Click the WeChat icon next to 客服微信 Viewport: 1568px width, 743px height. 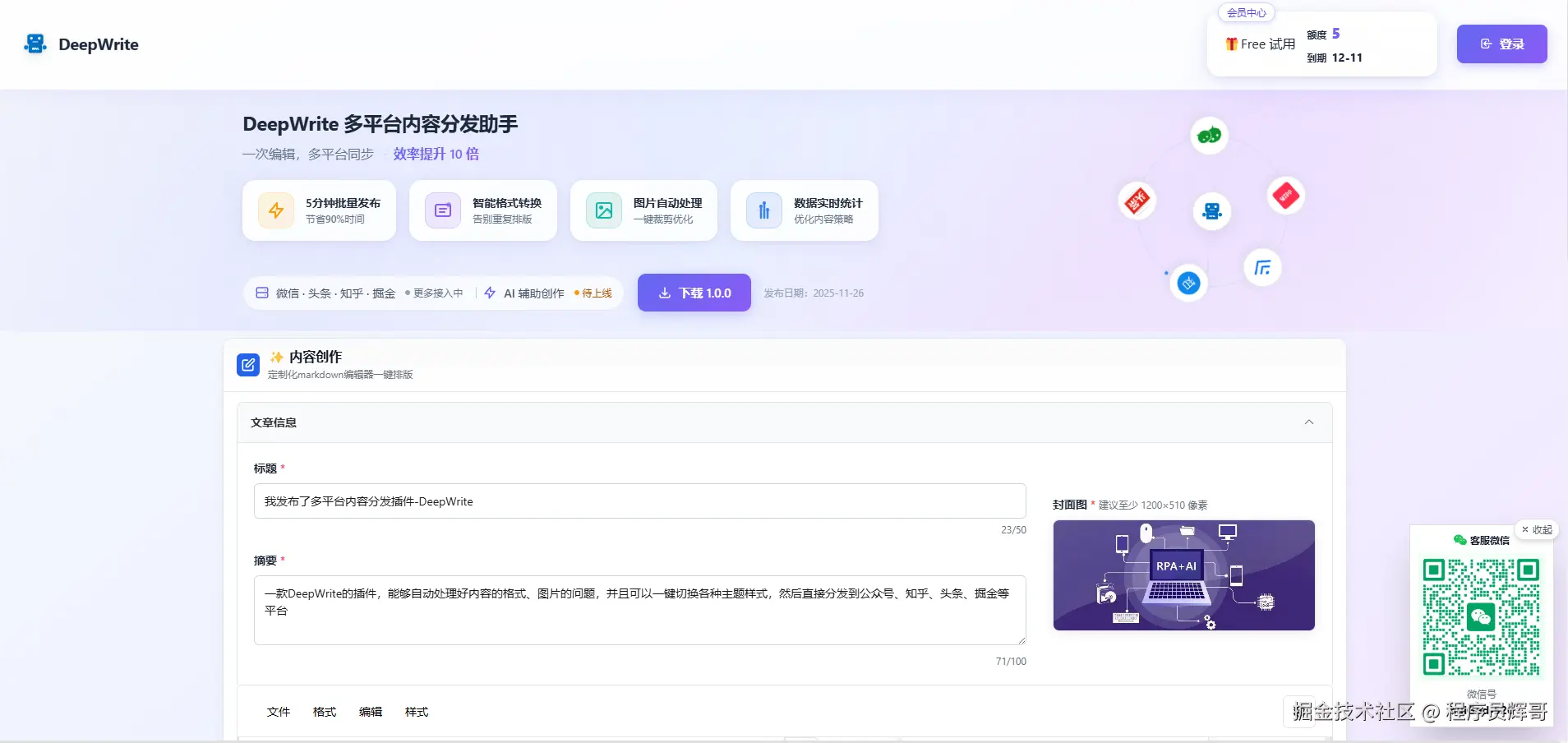coord(1460,540)
